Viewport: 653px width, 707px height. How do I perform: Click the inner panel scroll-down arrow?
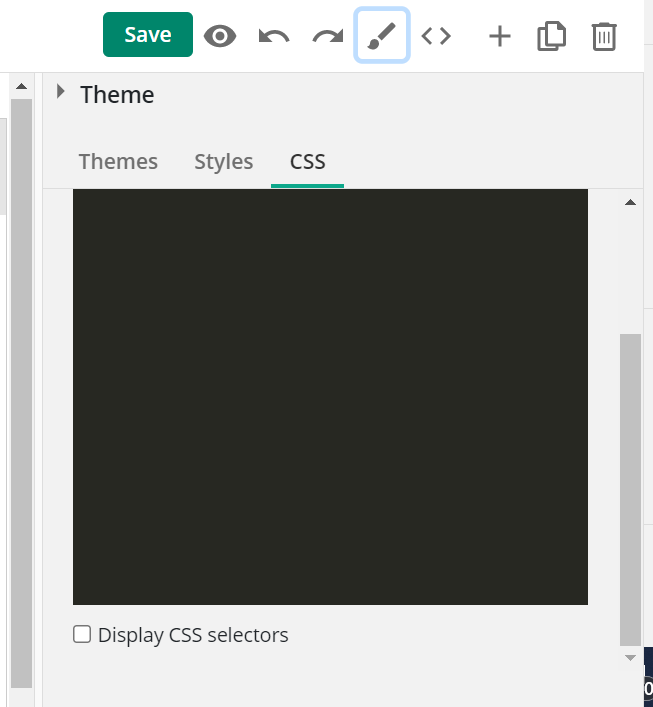[x=630, y=658]
